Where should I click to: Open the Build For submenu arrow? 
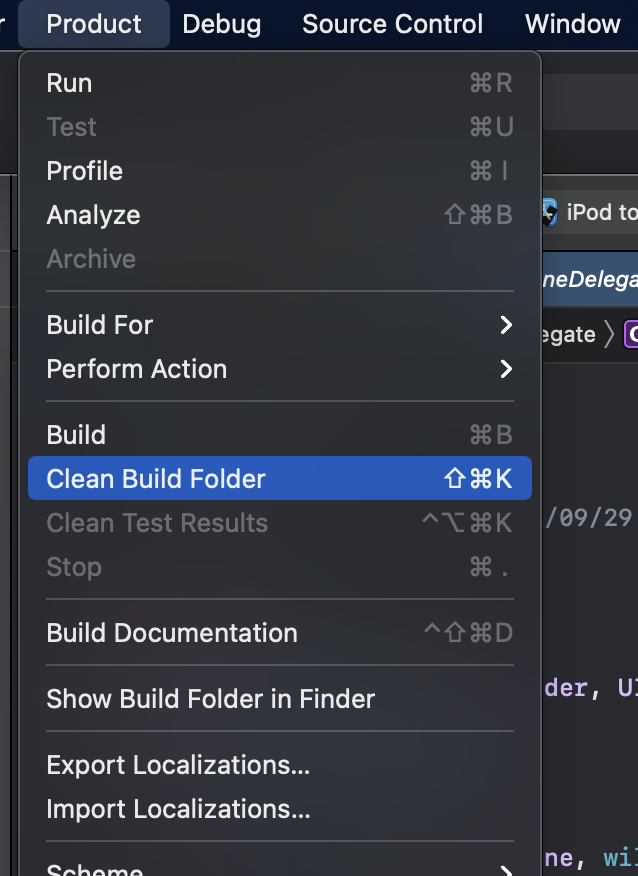pyautogui.click(x=506, y=325)
